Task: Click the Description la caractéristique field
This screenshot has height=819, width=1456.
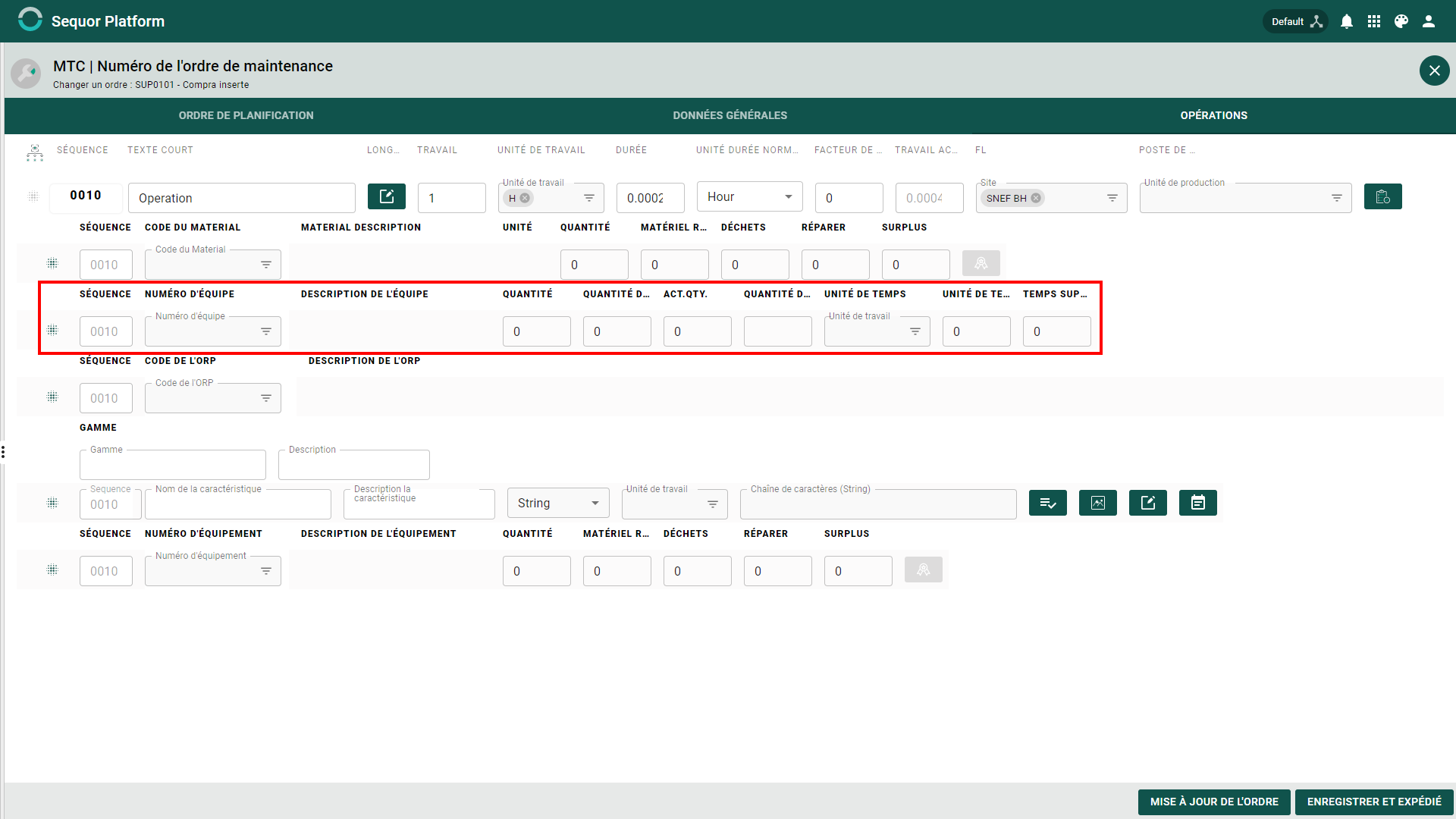Action: coord(419,504)
